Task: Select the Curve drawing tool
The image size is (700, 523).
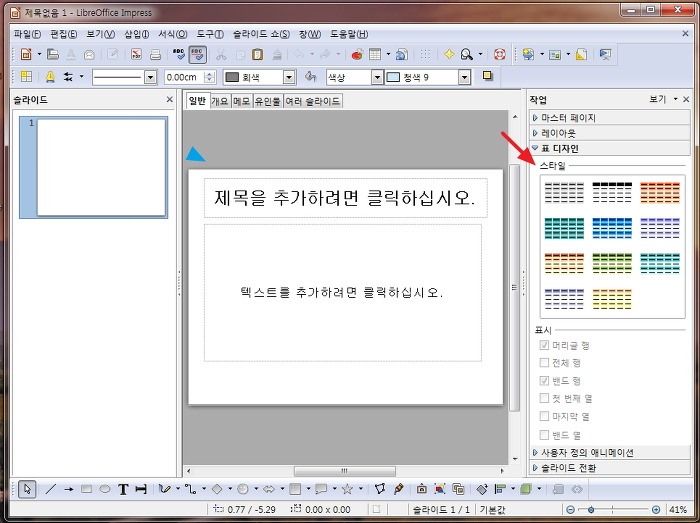Action: (x=165, y=489)
